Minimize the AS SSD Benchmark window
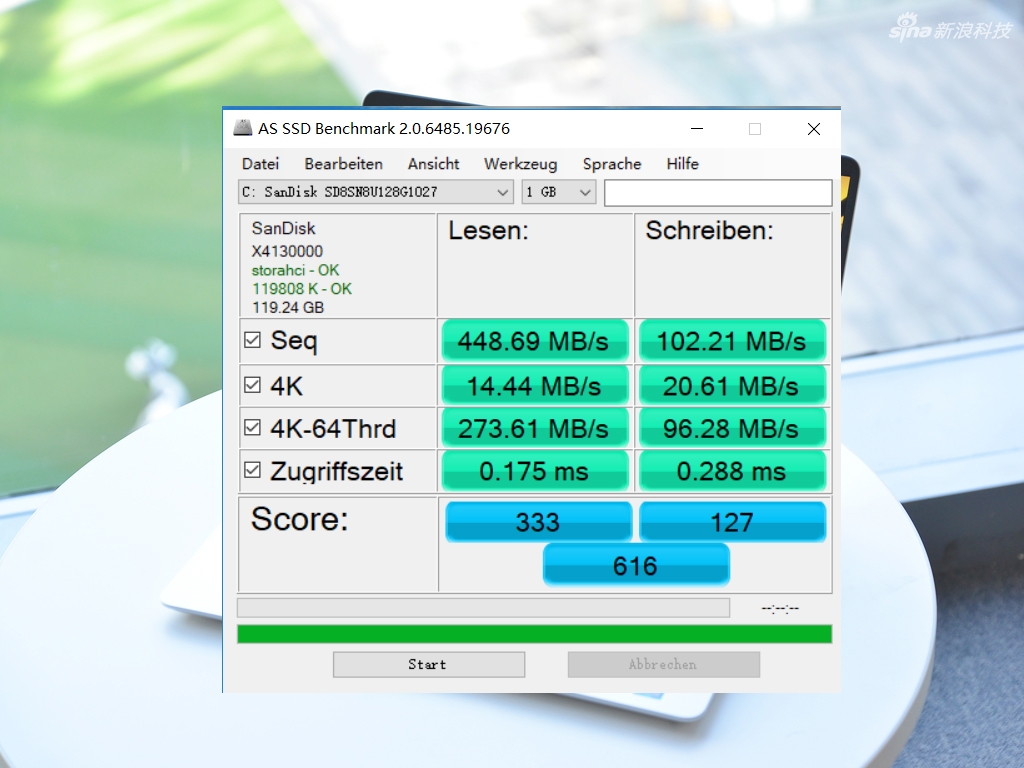 (697, 129)
